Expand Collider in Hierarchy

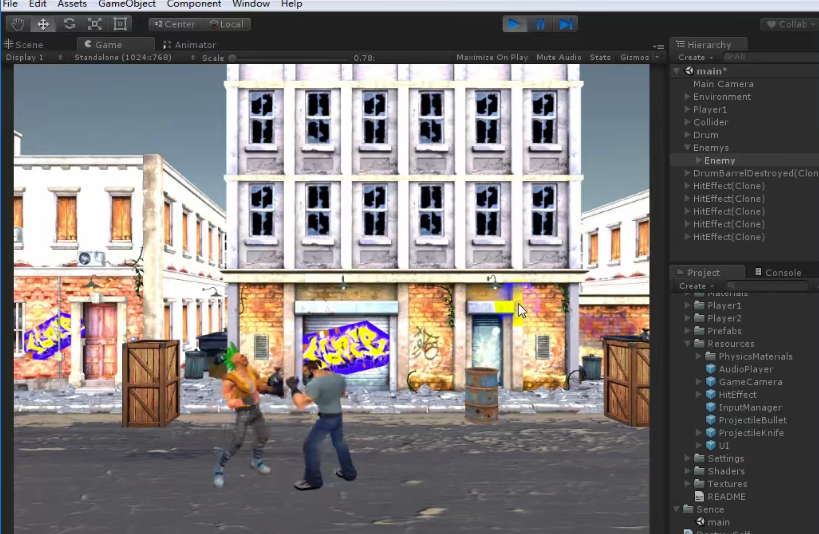pos(687,122)
